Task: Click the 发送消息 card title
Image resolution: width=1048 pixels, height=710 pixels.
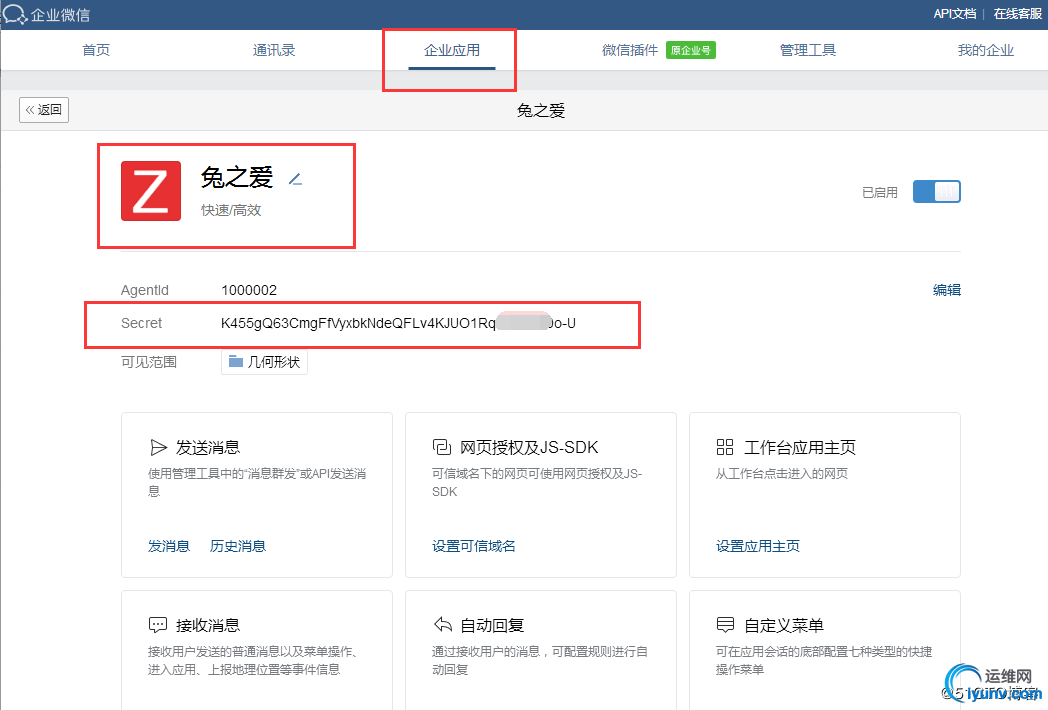Action: 208,447
